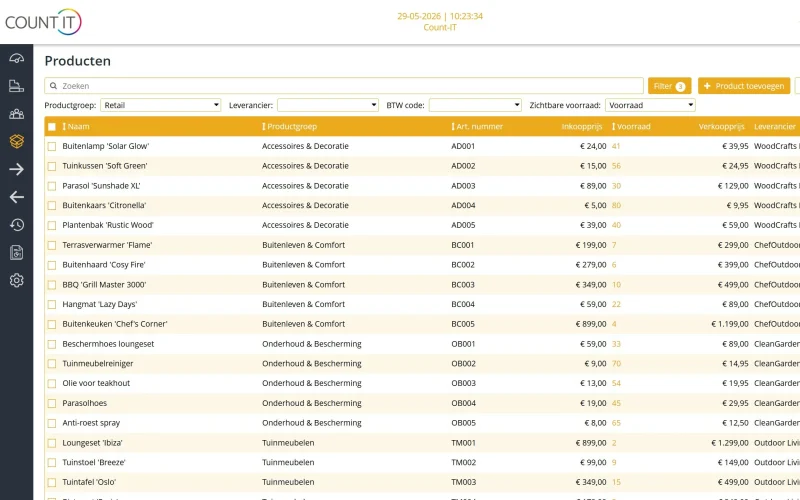The width and height of the screenshot is (800, 500).
Task: Sort by the Naam column header
Action: (x=78, y=127)
